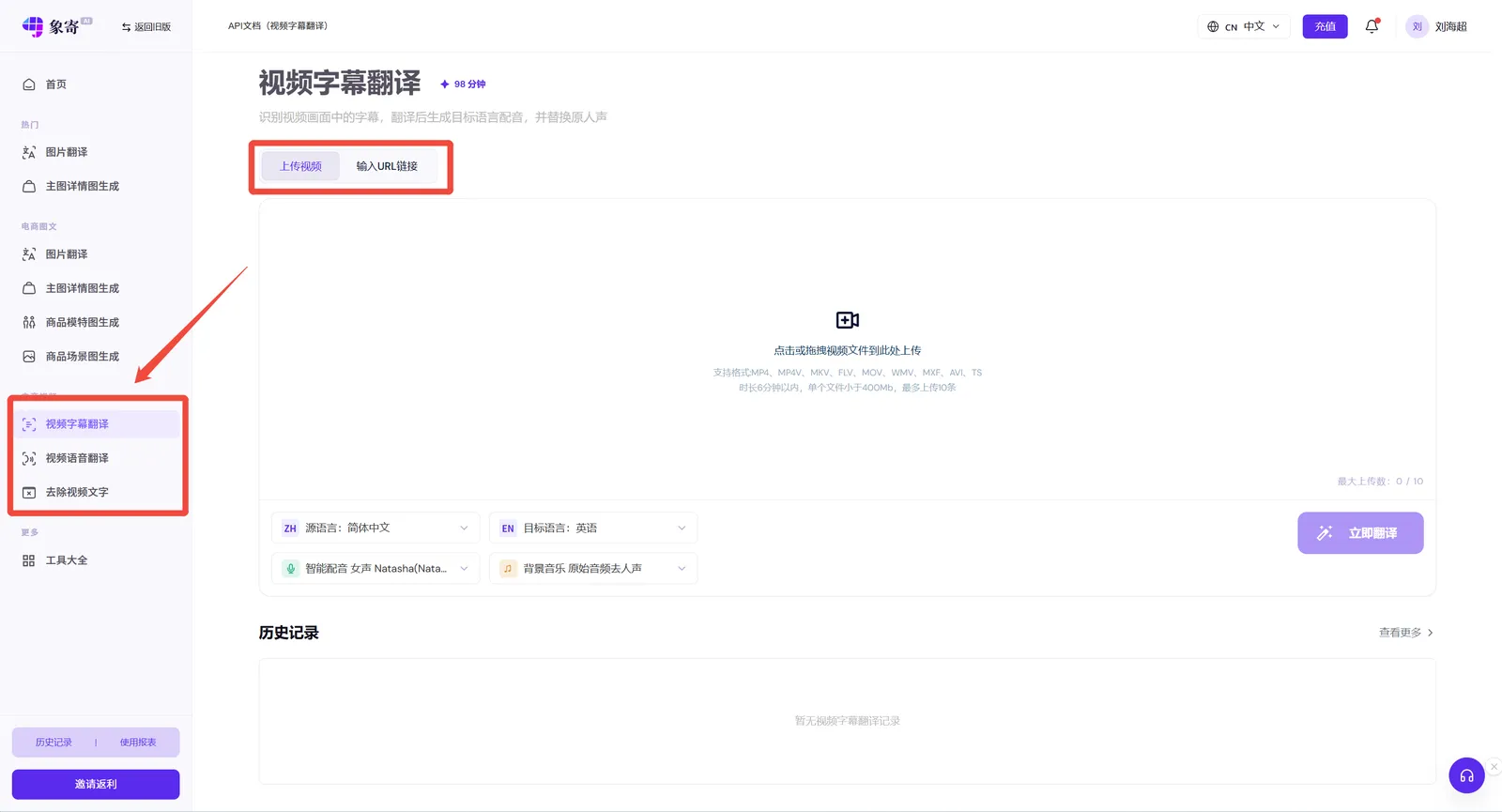Switch to the 输入URL链接 tab
The height and width of the screenshot is (812, 1502).
387,166
